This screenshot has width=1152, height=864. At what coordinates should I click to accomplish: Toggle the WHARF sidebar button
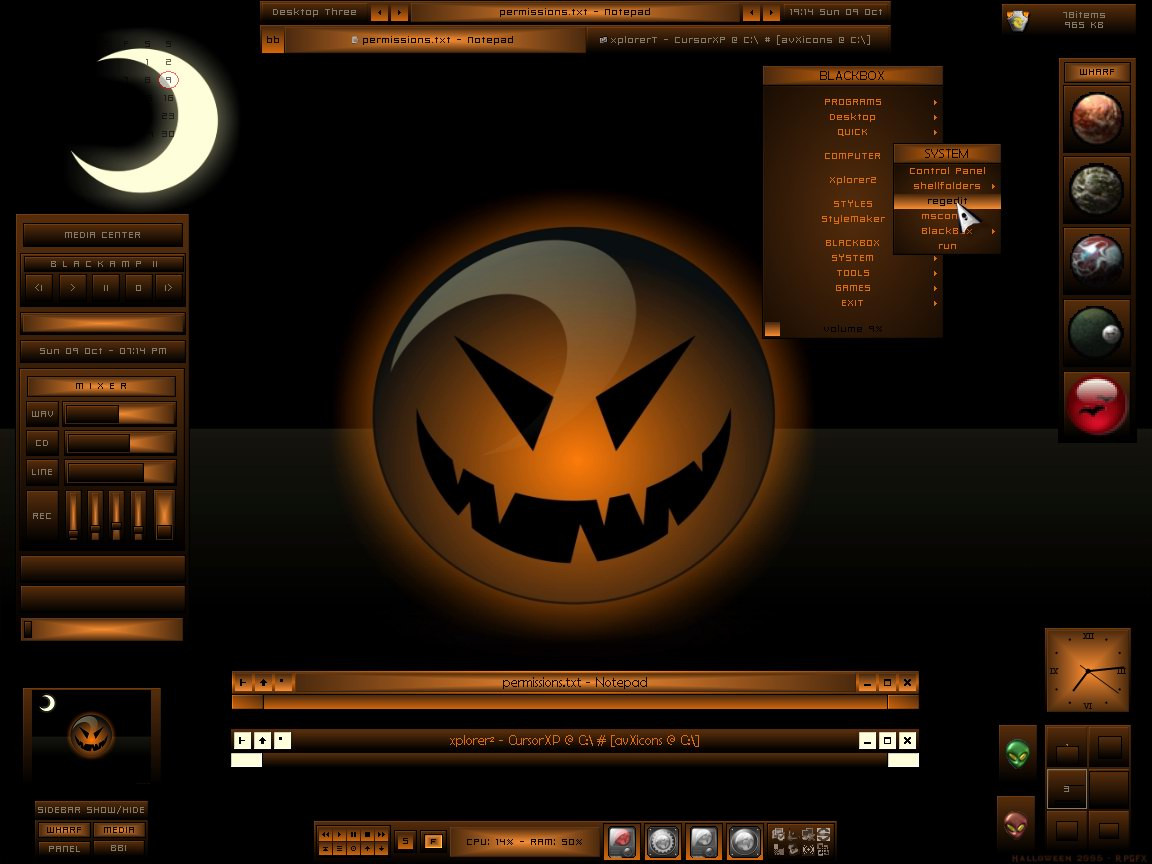coord(64,829)
